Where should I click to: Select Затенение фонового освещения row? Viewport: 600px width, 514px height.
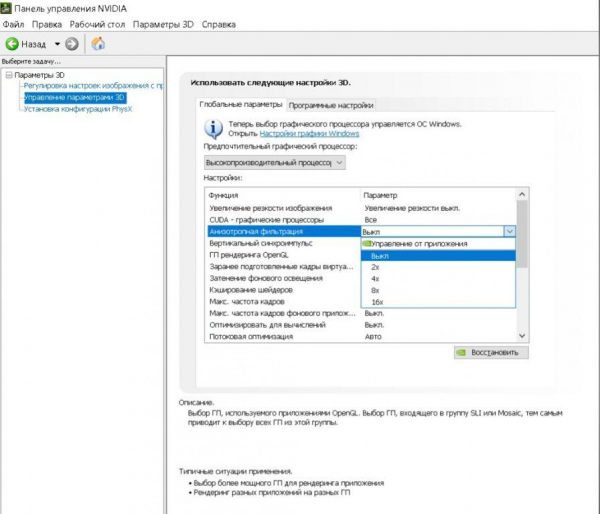pos(284,278)
